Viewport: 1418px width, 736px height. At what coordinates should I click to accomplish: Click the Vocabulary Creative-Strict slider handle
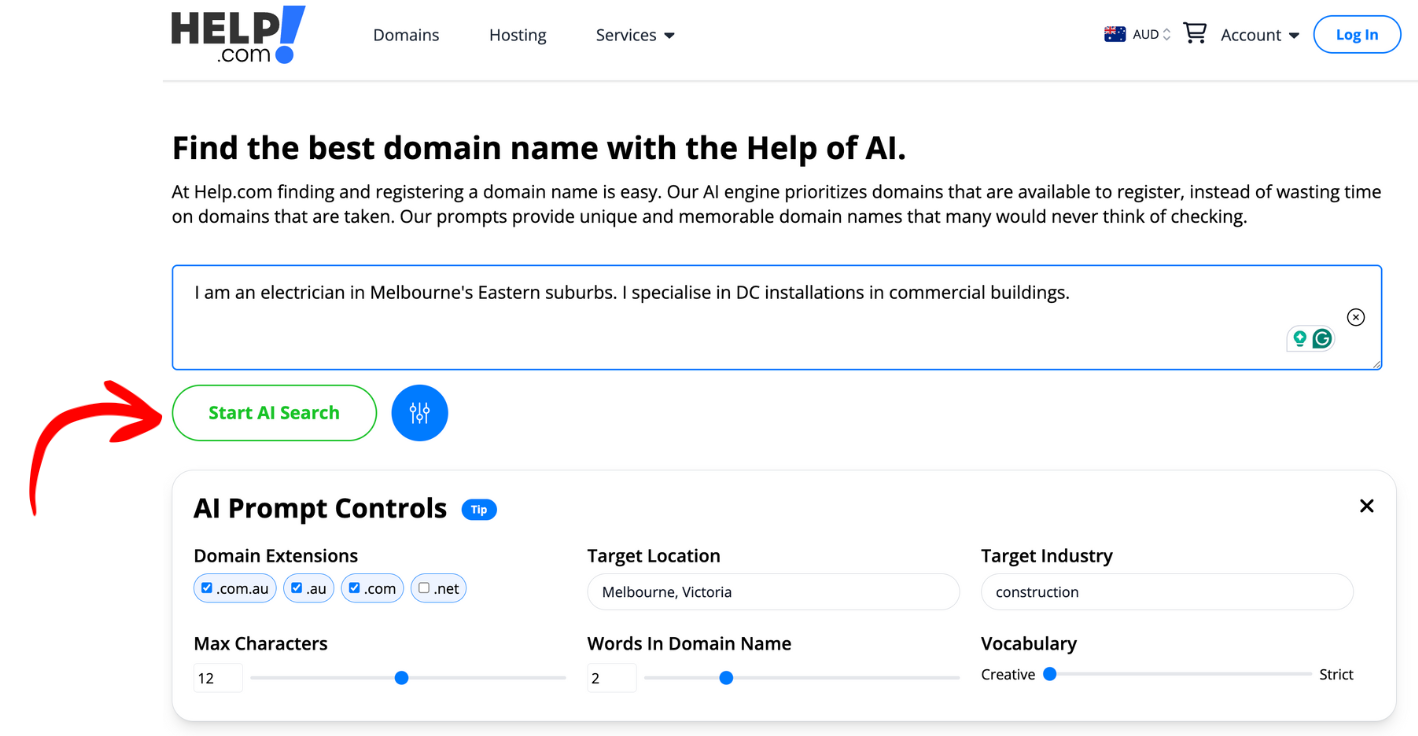pyautogui.click(x=1050, y=674)
